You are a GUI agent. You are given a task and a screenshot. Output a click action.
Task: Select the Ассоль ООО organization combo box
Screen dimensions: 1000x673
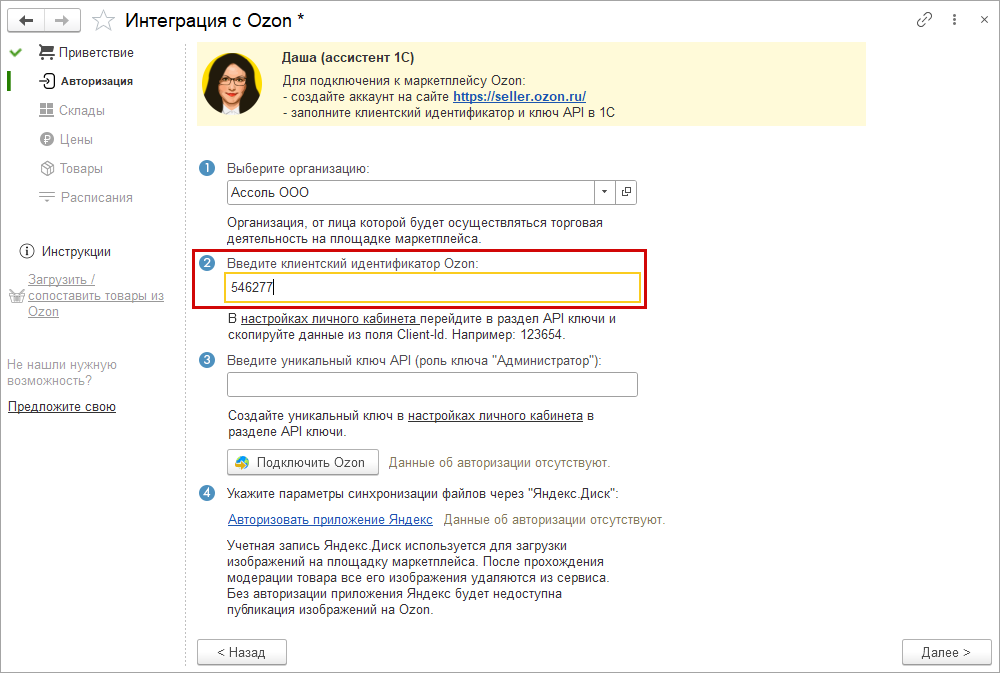(411, 192)
